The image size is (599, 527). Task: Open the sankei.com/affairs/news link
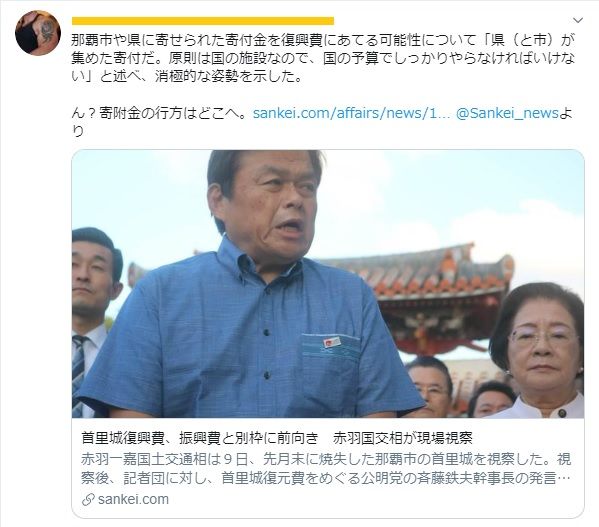[x=351, y=113]
